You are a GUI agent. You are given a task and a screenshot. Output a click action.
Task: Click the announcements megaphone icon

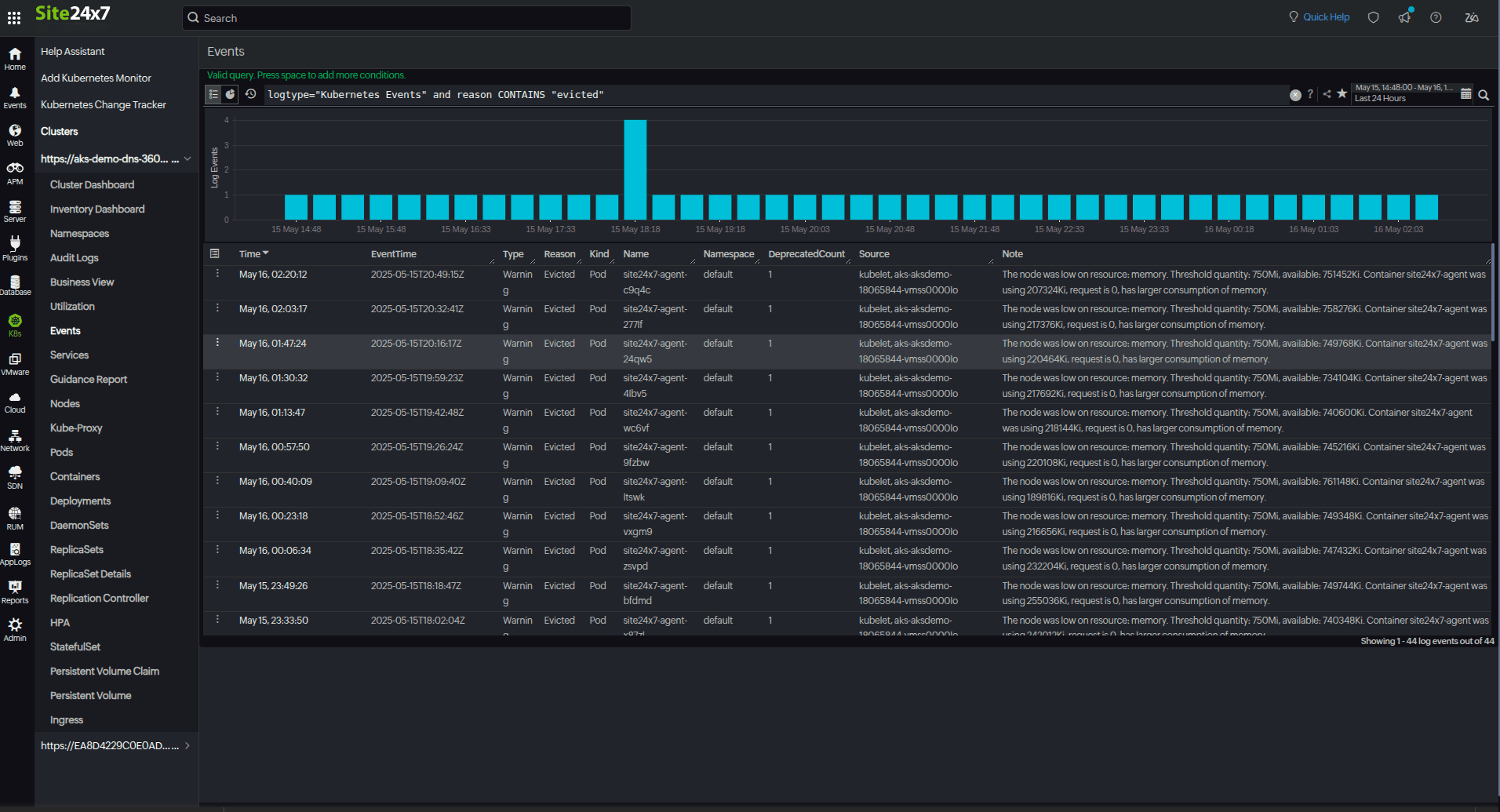point(1405,16)
